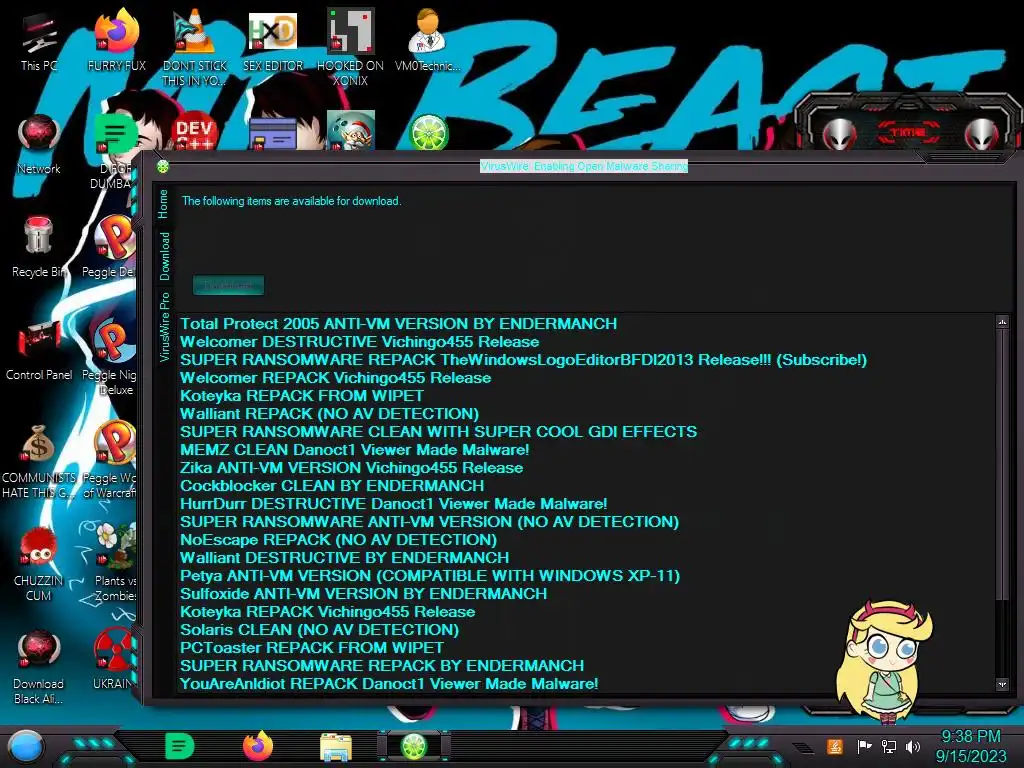Select the VirusWire lime taskbar button
Image resolution: width=1024 pixels, height=768 pixels.
(413, 746)
